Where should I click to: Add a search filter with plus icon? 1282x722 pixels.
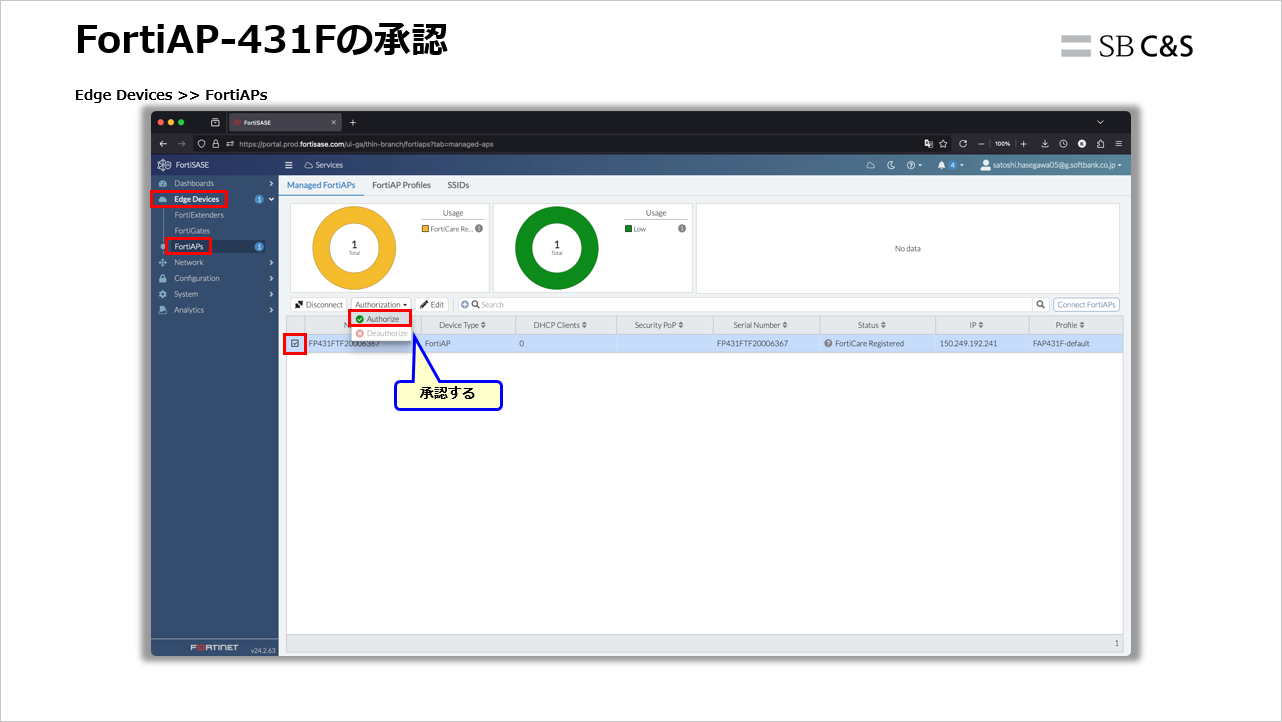point(464,304)
